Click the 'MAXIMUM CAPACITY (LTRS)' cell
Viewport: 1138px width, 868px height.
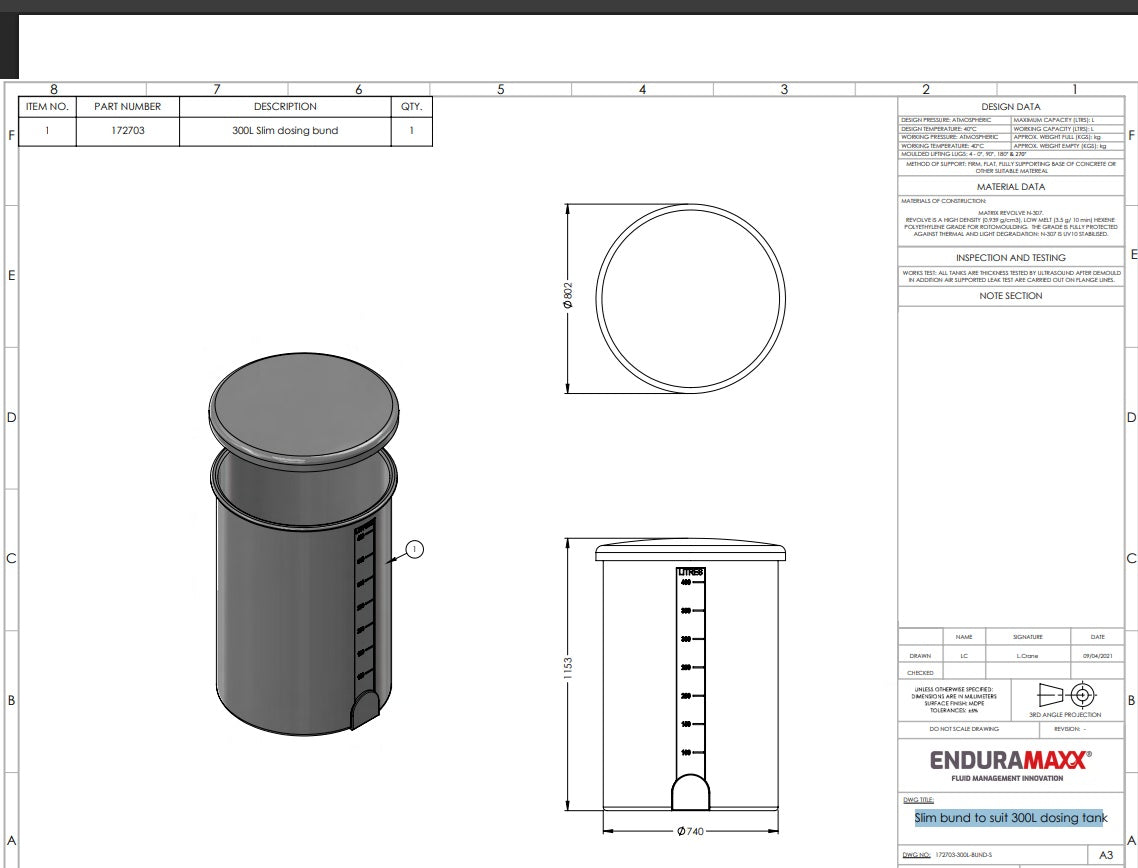[1068, 120]
